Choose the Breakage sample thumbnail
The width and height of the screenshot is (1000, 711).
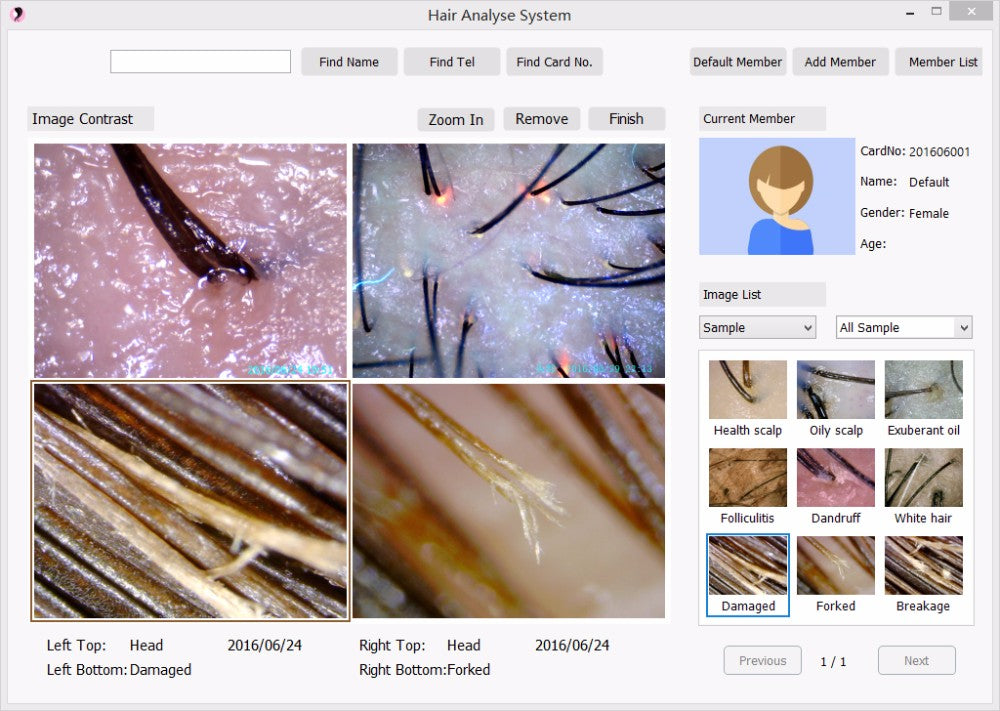click(x=923, y=566)
